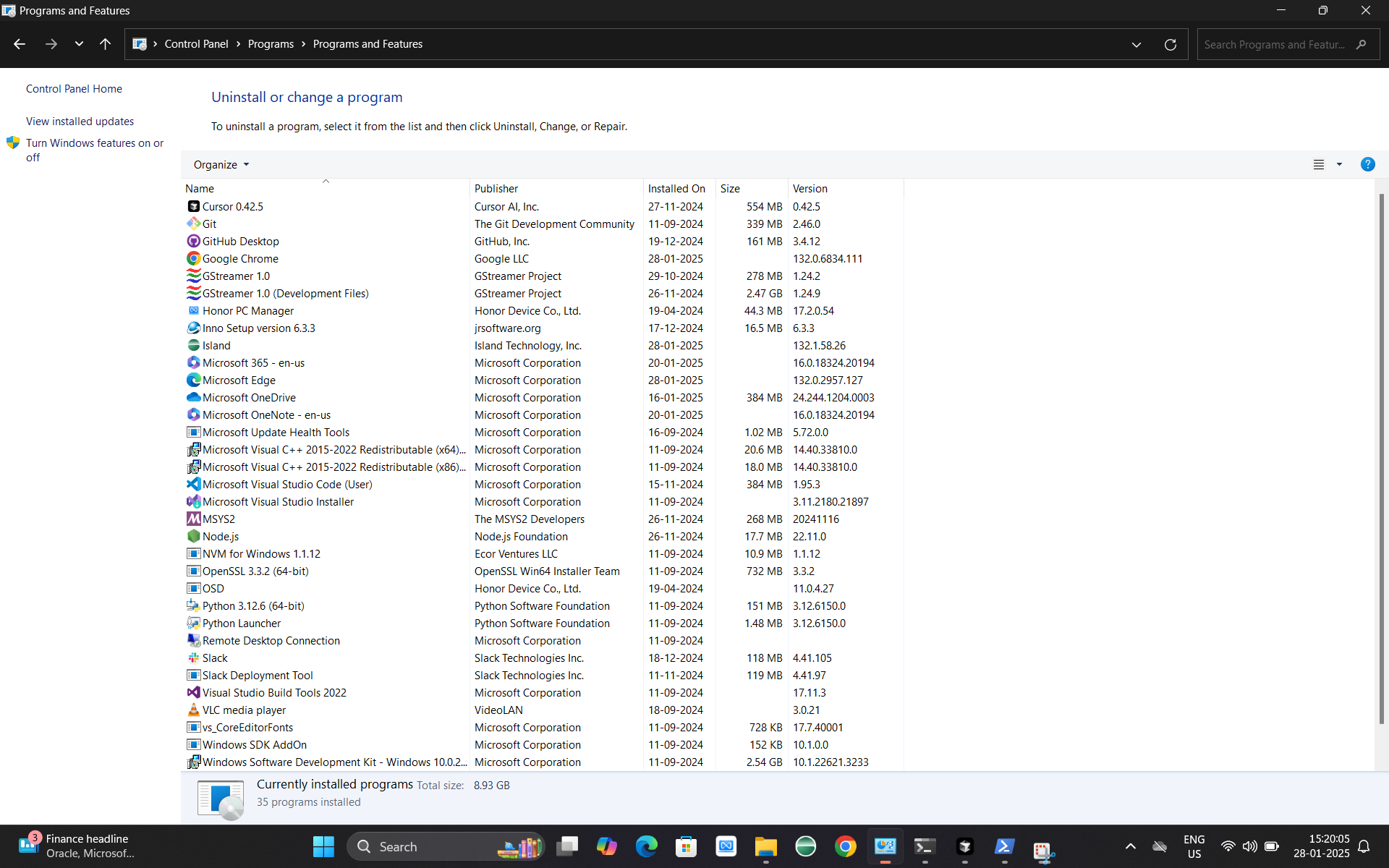
Task: Select VLC media player in the program list
Action: point(244,710)
